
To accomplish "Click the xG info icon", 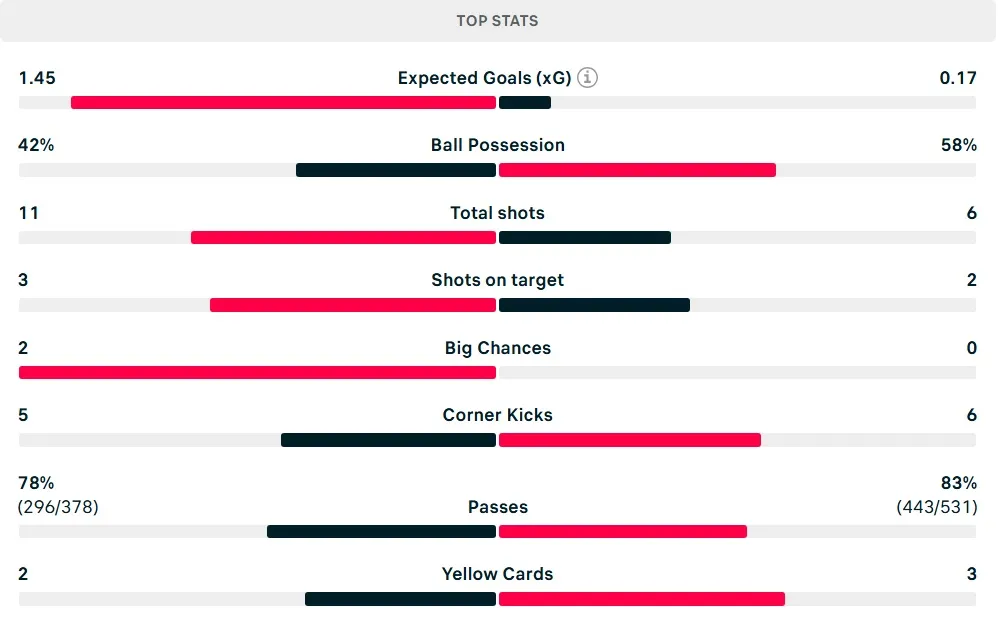I will click(587, 78).
